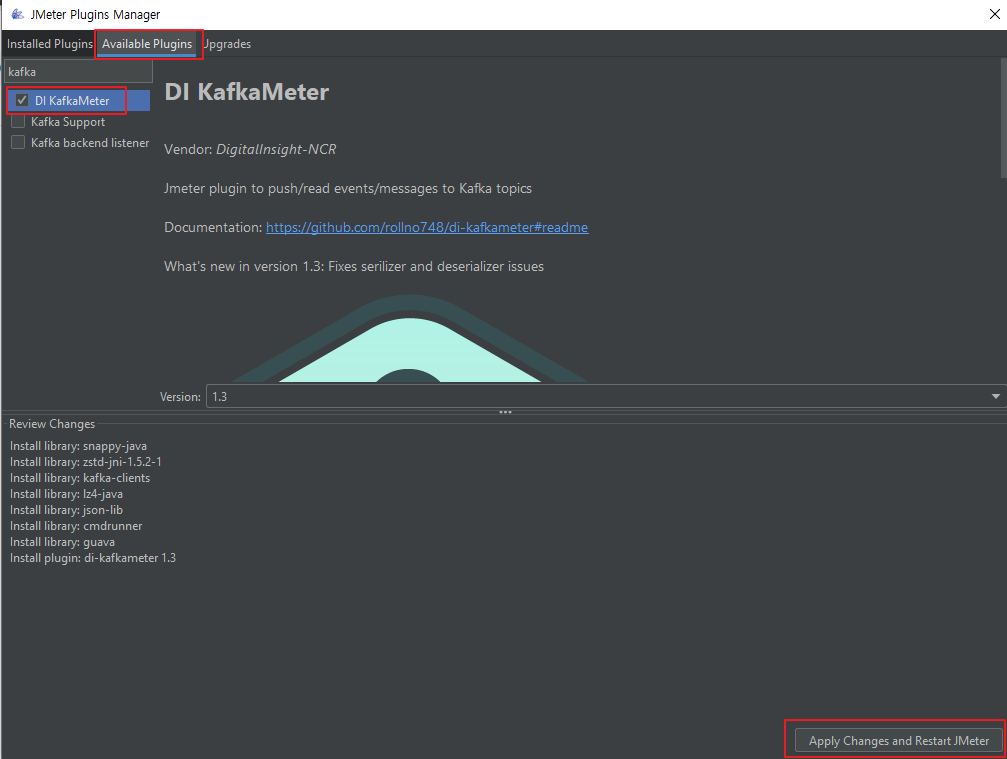Image resolution: width=1007 pixels, height=759 pixels.
Task: Click the 'Jmeter plugin to push/read events' description
Action: pyautogui.click(x=348, y=189)
